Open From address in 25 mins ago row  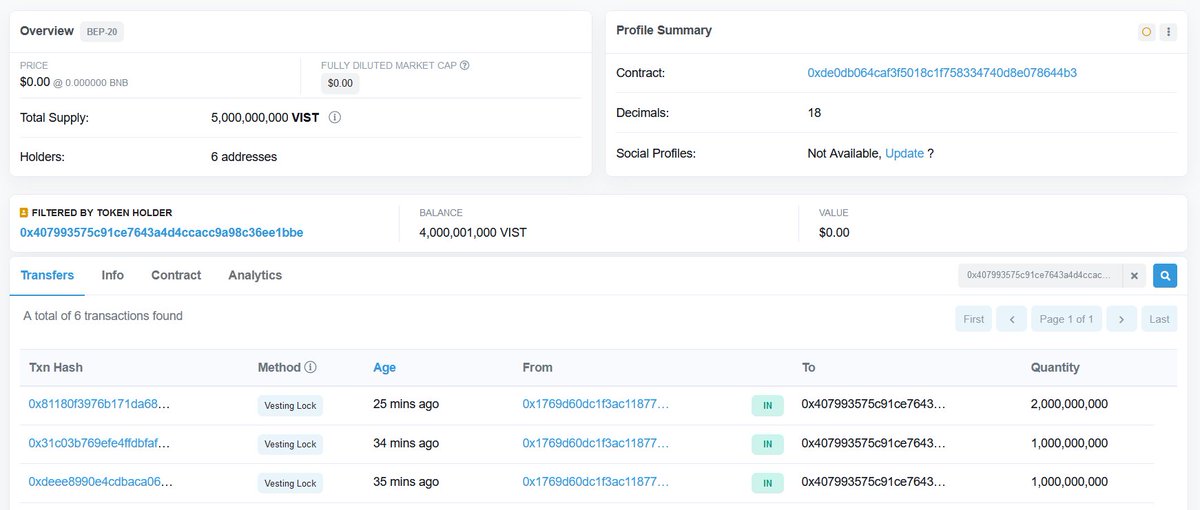[x=595, y=404]
